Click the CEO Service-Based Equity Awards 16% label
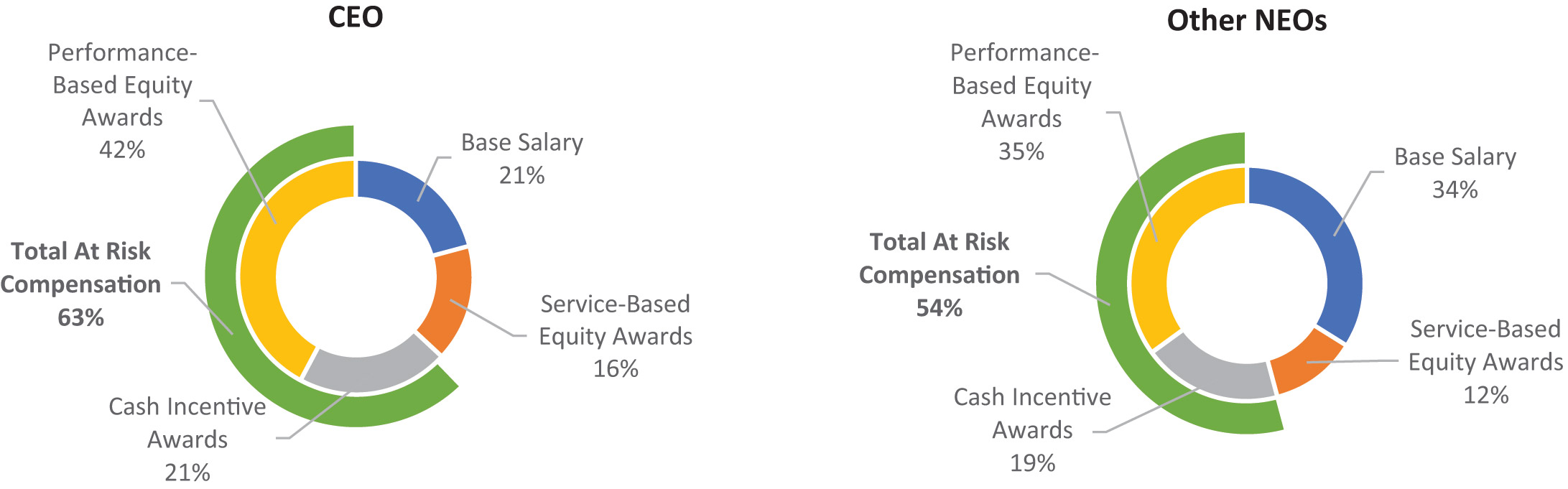This screenshot has width=1568, height=489. (x=616, y=336)
